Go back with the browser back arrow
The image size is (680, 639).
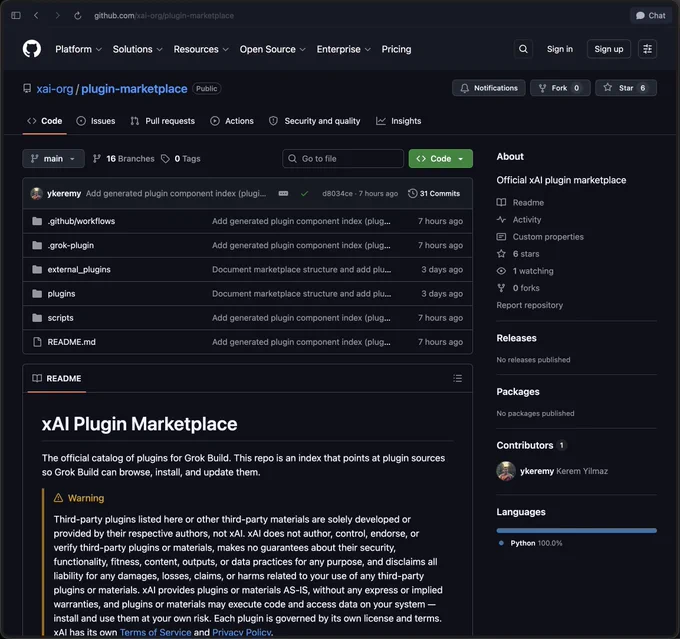pyautogui.click(x=36, y=16)
